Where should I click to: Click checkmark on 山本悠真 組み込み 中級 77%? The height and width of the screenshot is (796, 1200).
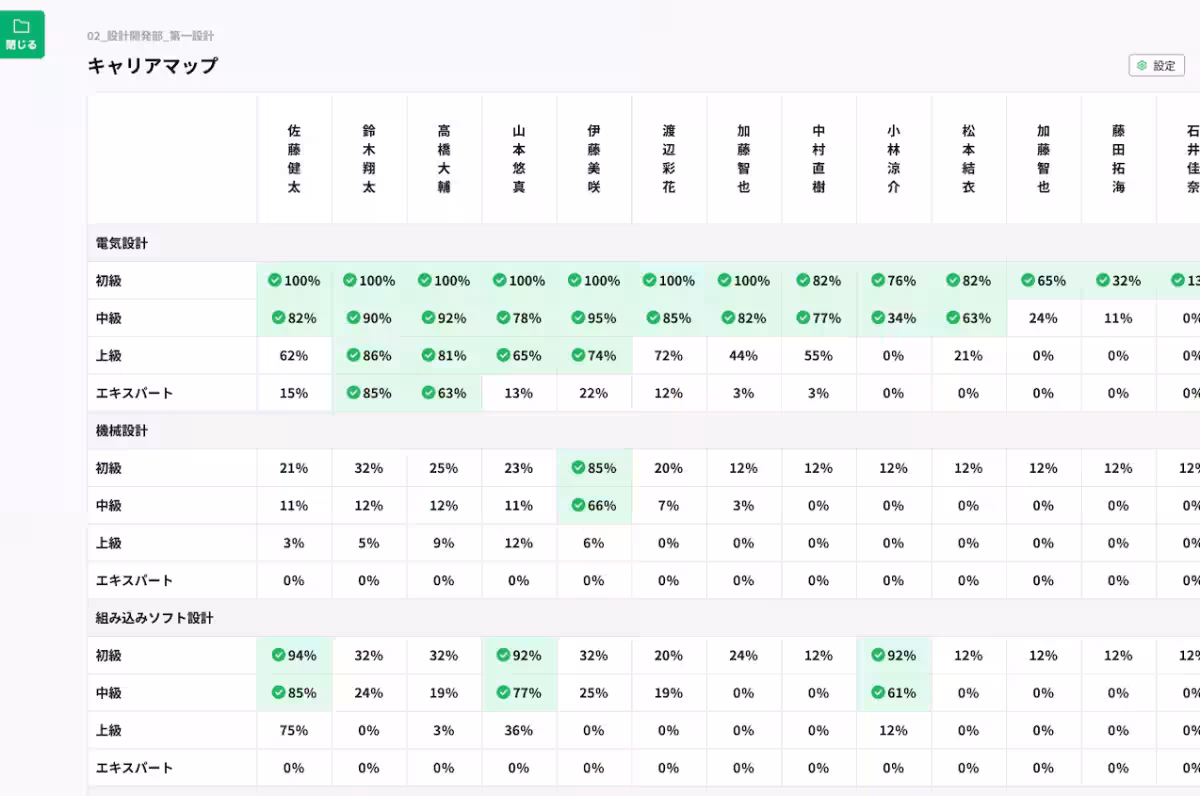coord(503,692)
